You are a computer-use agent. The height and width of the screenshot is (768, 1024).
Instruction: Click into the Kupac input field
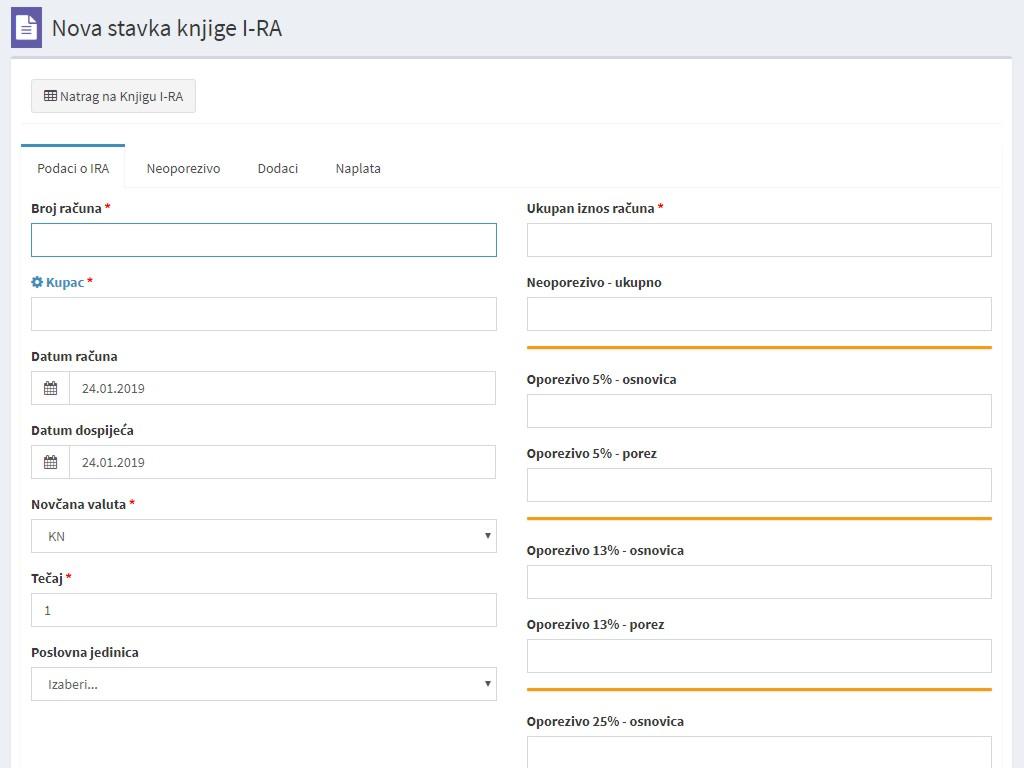(x=264, y=314)
